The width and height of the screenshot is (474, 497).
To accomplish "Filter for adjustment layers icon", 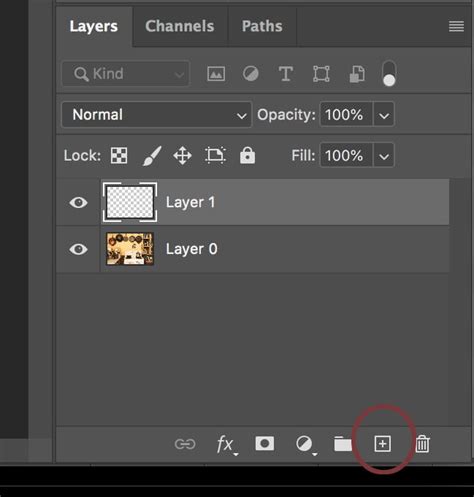I will tap(251, 74).
